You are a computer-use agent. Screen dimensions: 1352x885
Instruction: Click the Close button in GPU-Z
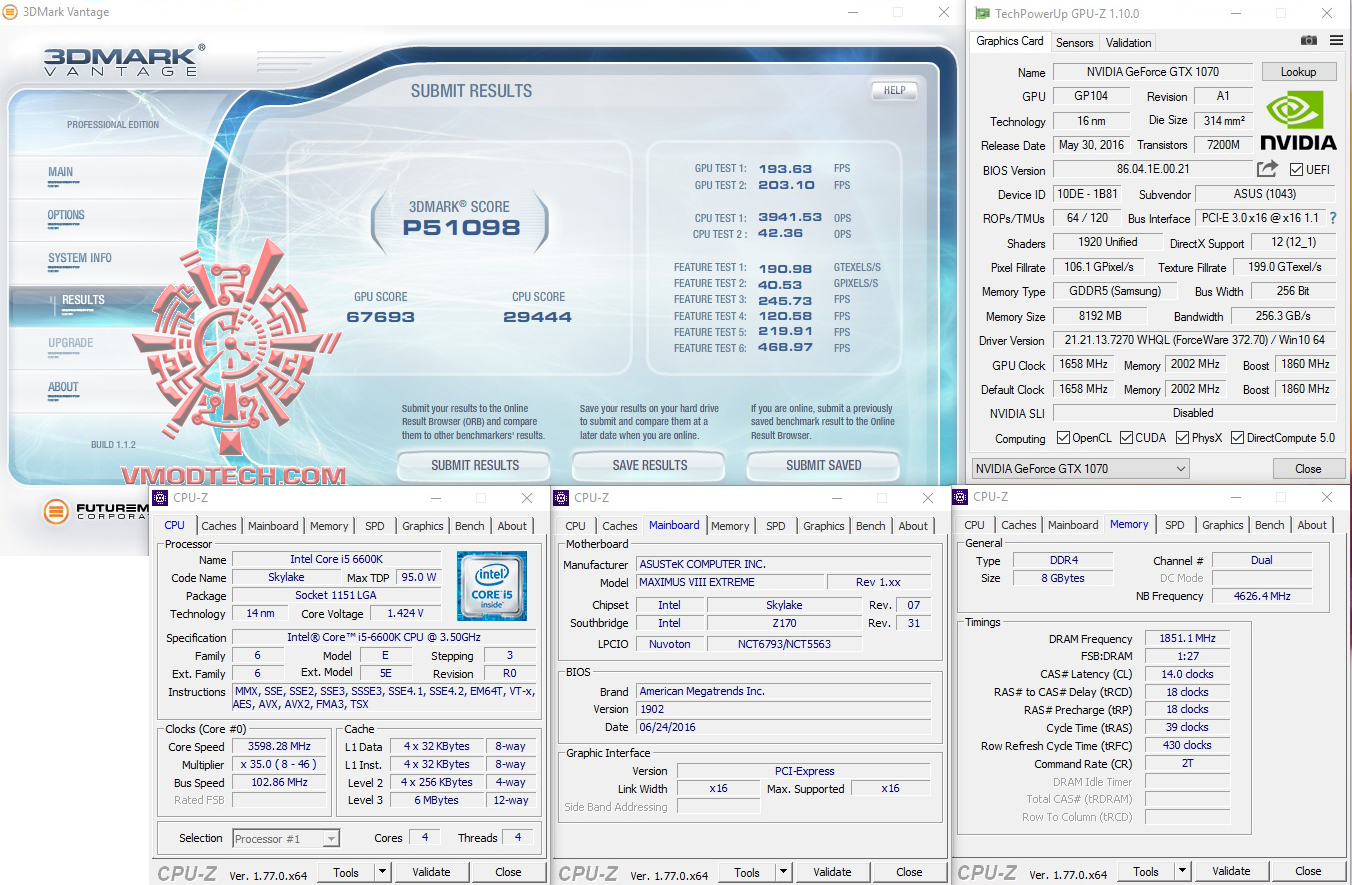point(1308,469)
